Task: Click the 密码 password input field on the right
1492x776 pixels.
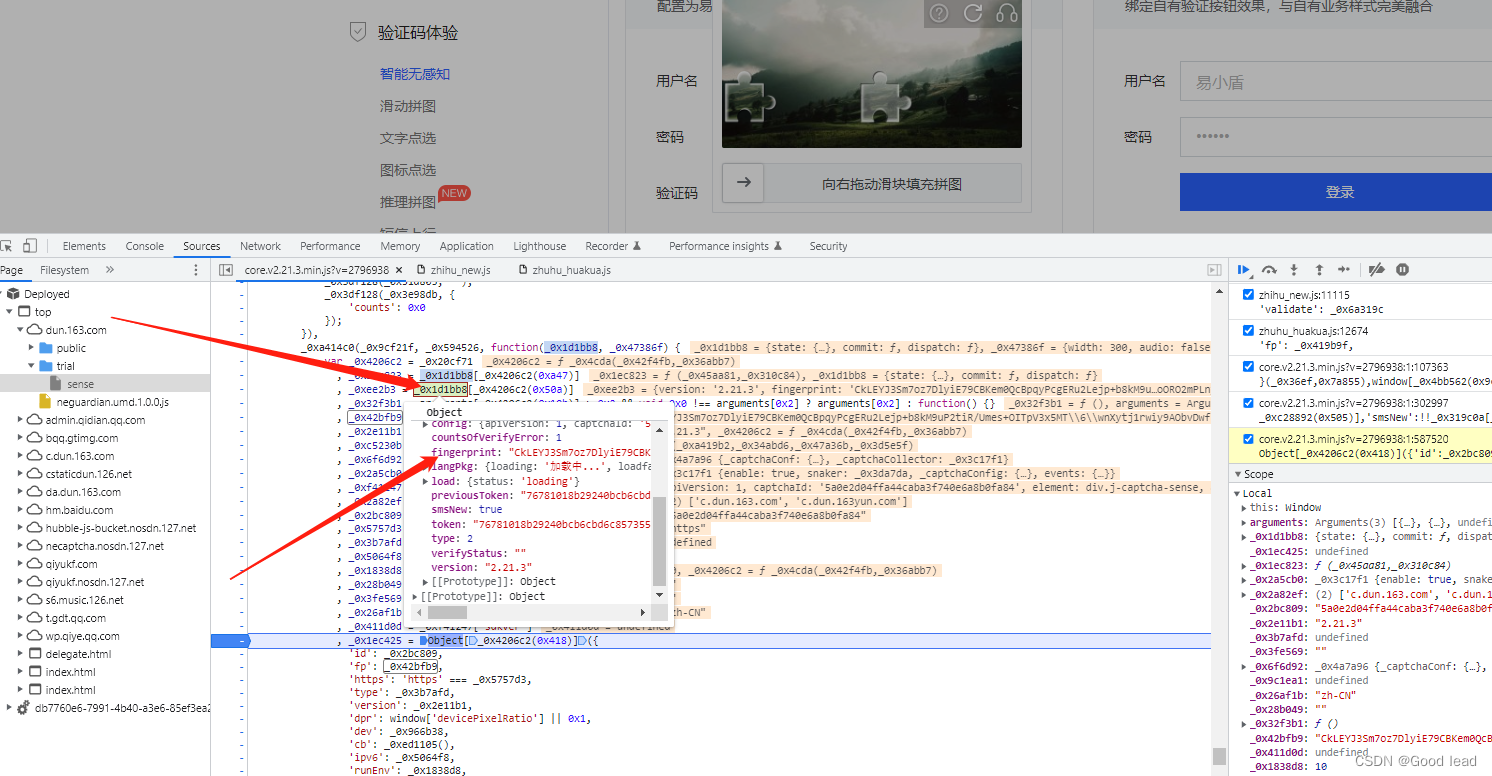Action: tap(1336, 137)
